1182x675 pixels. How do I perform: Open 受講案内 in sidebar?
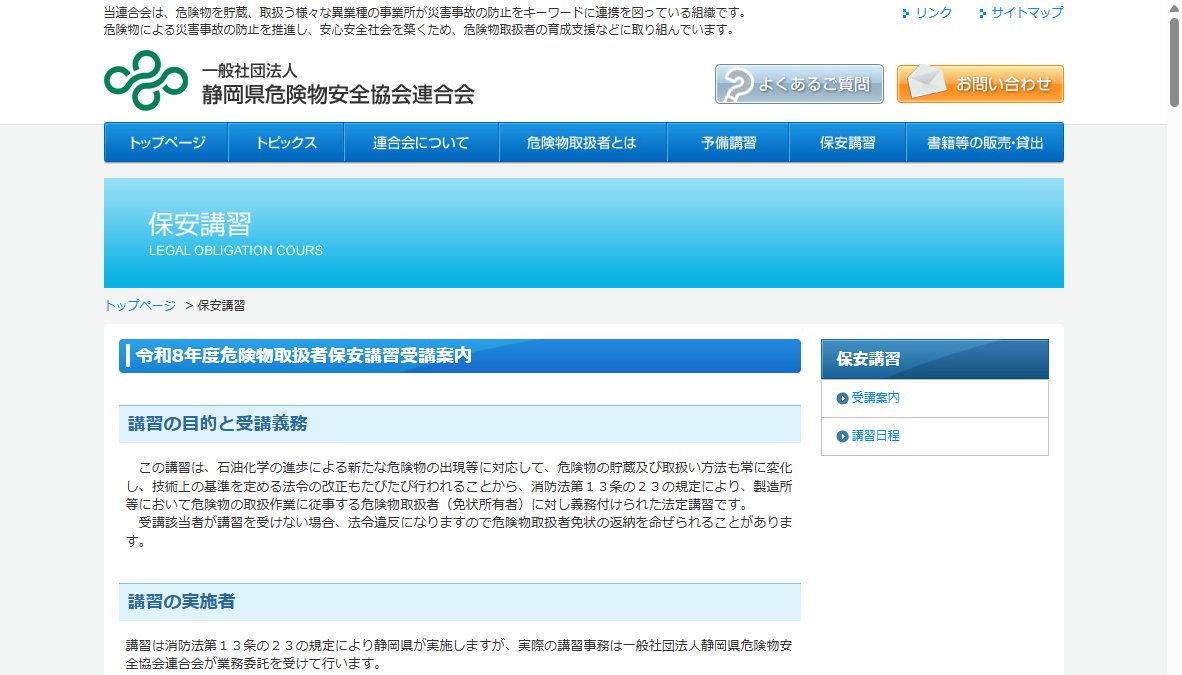click(x=875, y=397)
